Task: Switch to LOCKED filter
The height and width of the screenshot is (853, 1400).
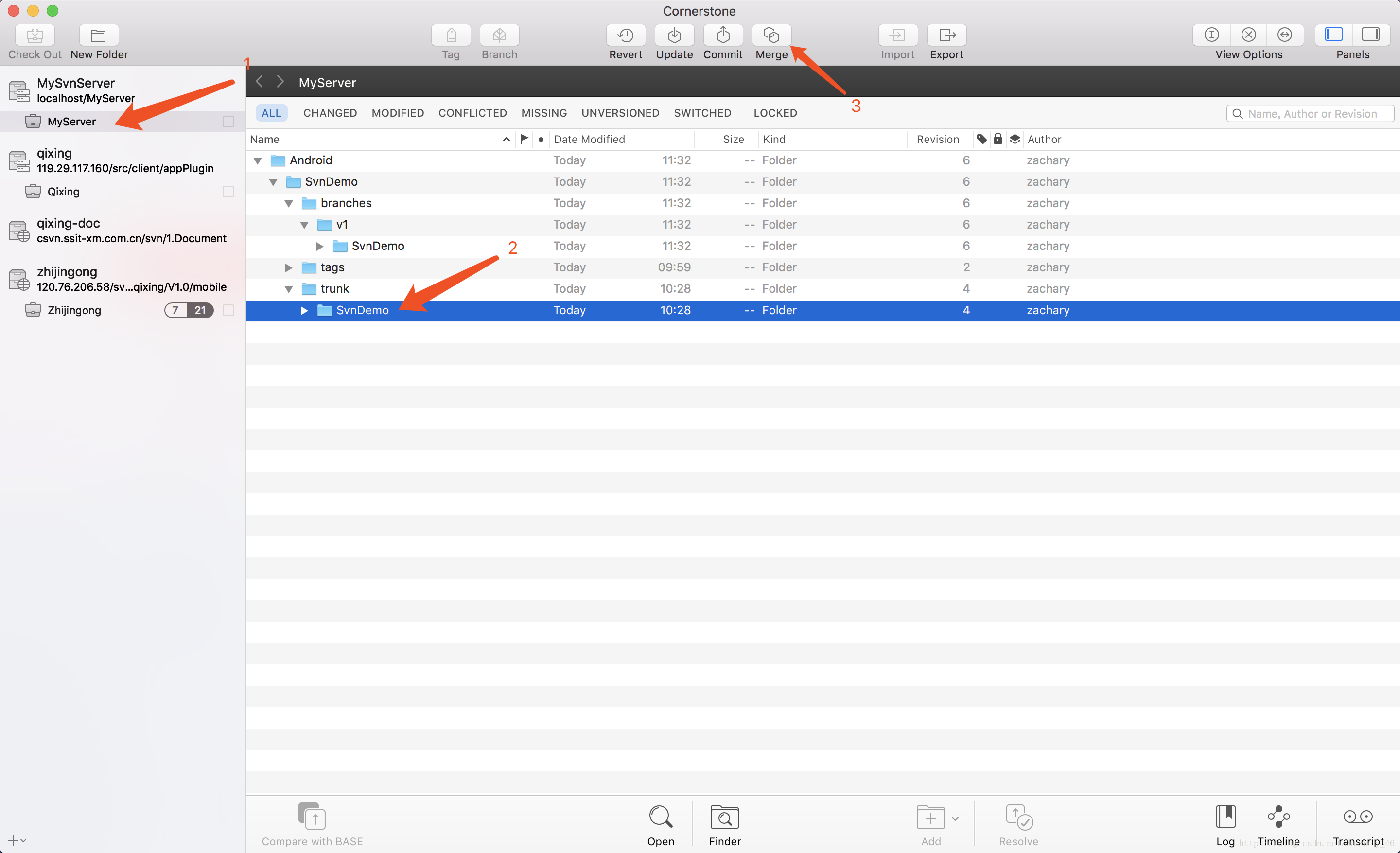Action: (x=775, y=113)
